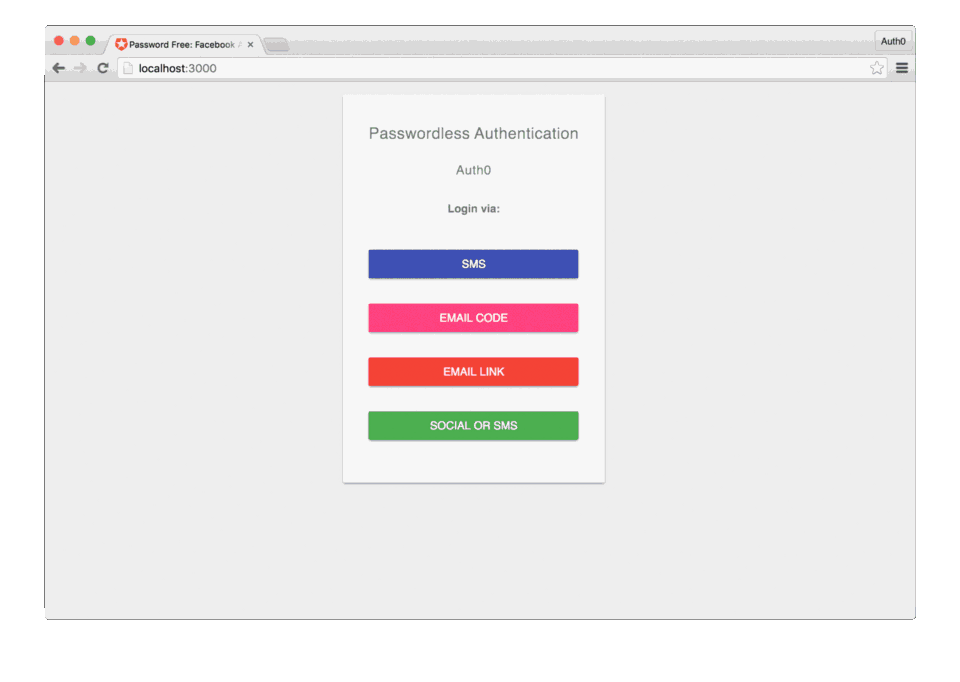This screenshot has width=960, height=682.
Task: Click the page icon inside the address bar
Action: coord(127,68)
